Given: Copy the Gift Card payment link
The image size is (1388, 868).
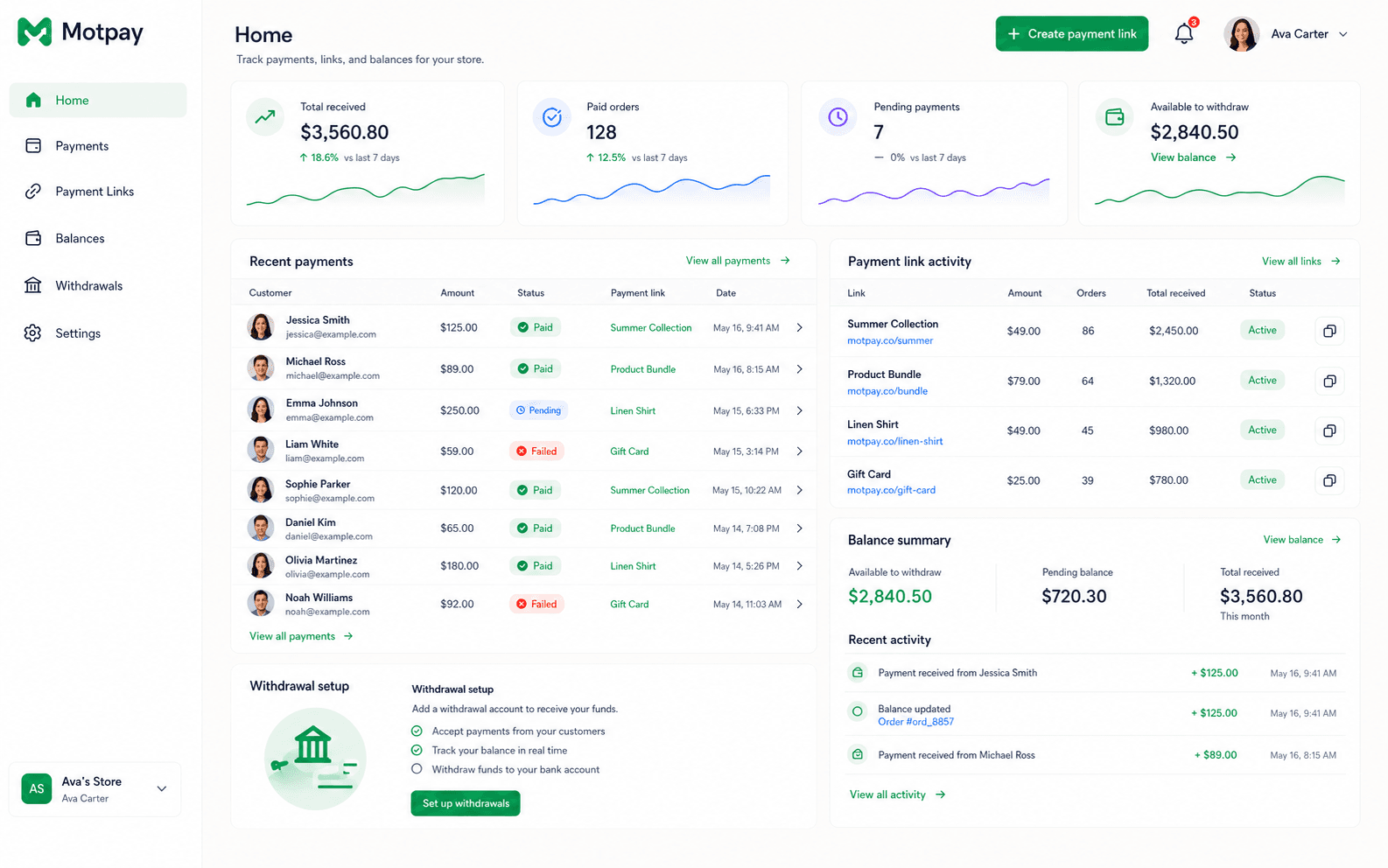Looking at the screenshot, I should tap(1329, 480).
